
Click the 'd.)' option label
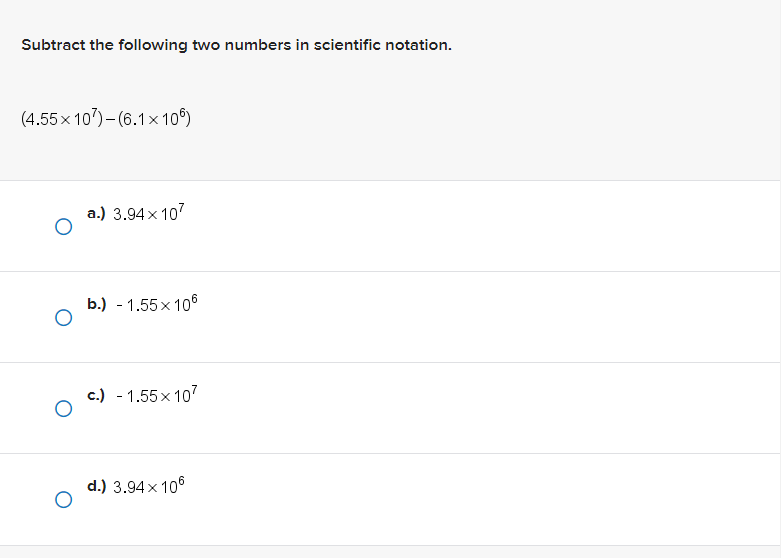pos(97,487)
